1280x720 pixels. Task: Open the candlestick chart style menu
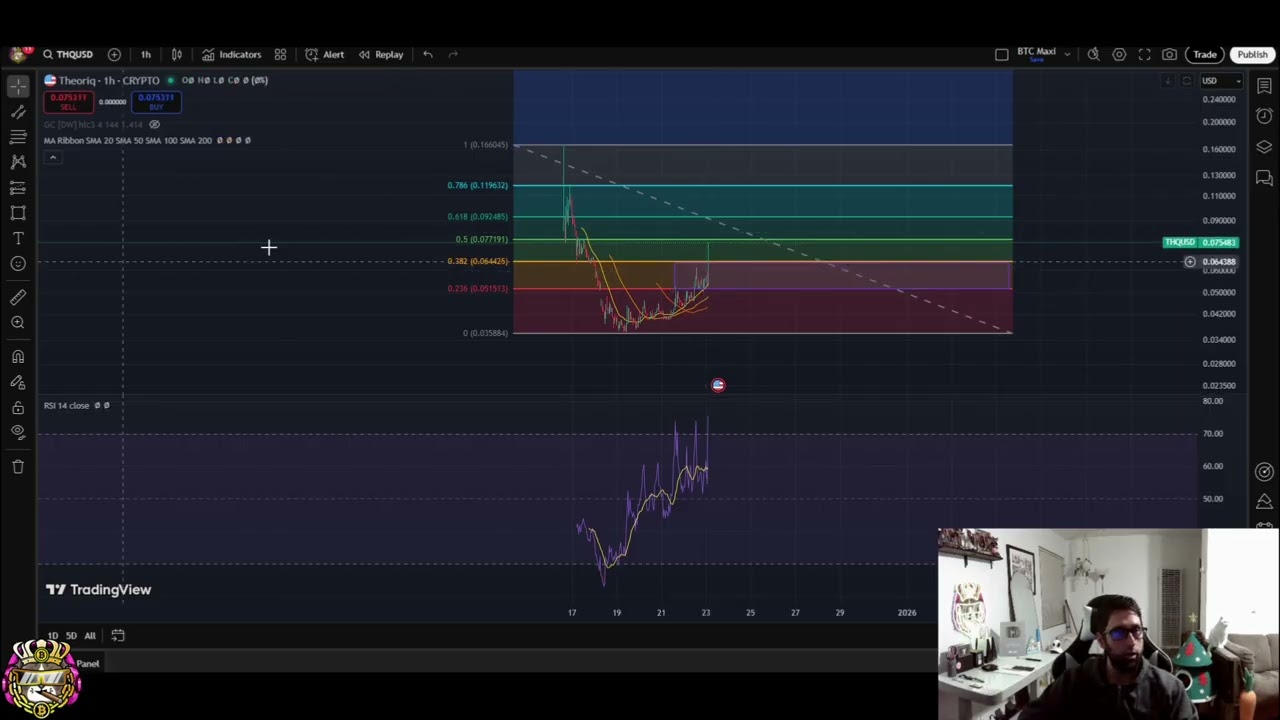(x=177, y=54)
